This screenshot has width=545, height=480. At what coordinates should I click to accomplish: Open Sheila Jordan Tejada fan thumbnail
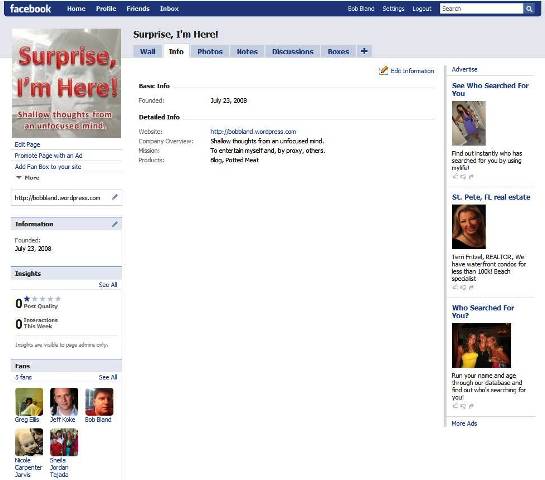[64, 442]
